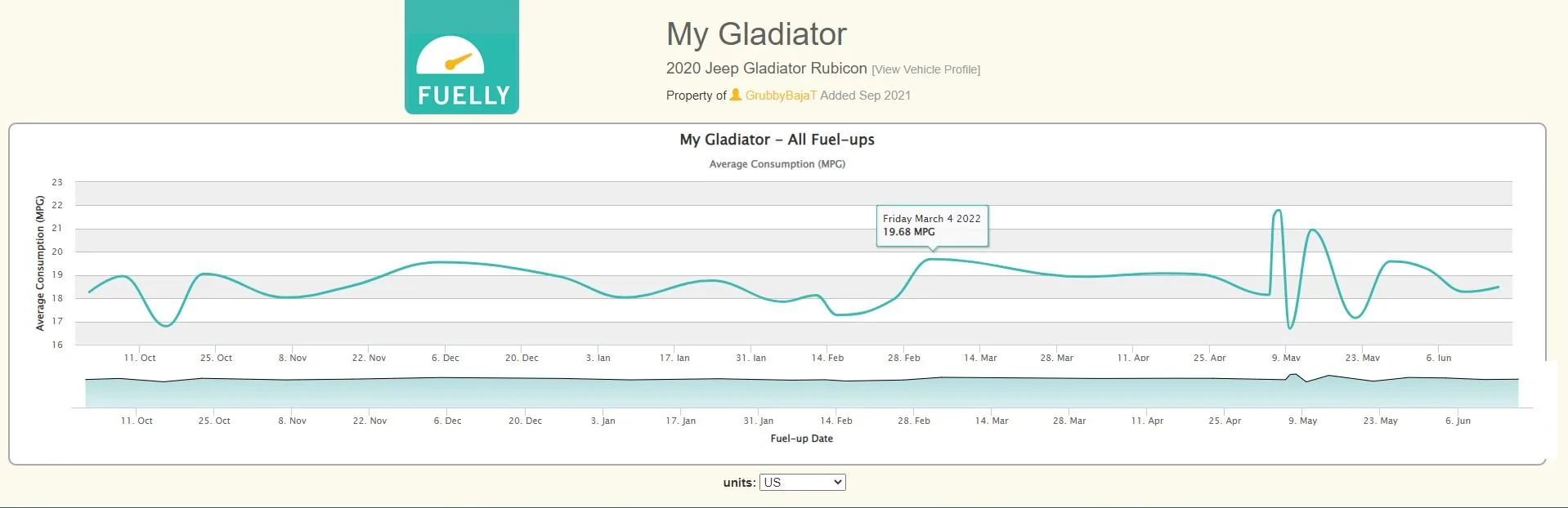The image size is (1568, 508).
Task: Open the View Vehicle Profile link
Action: pyautogui.click(x=925, y=69)
